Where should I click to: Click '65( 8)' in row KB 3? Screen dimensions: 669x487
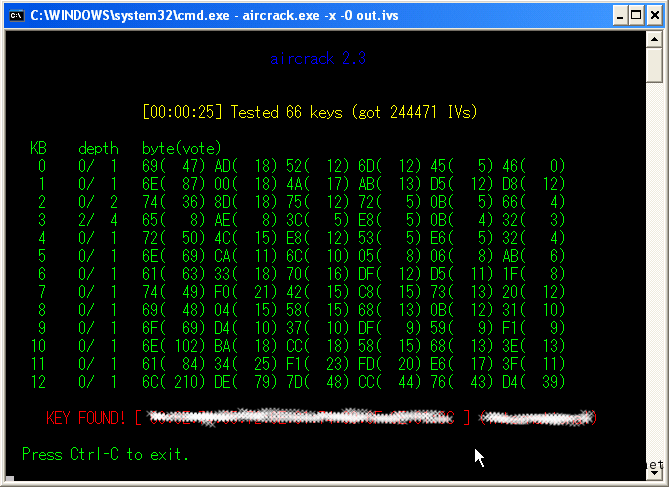pyautogui.click(x=174, y=220)
